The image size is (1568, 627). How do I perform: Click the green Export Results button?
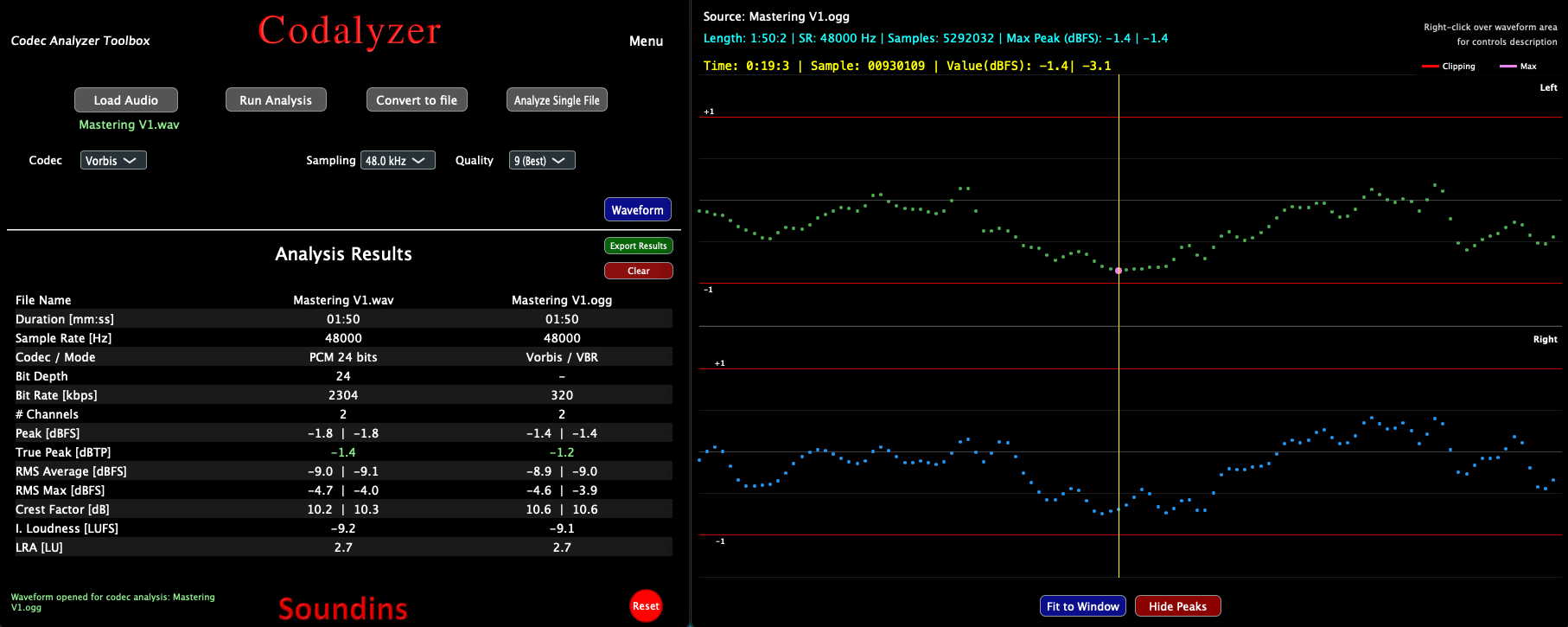pyautogui.click(x=638, y=246)
